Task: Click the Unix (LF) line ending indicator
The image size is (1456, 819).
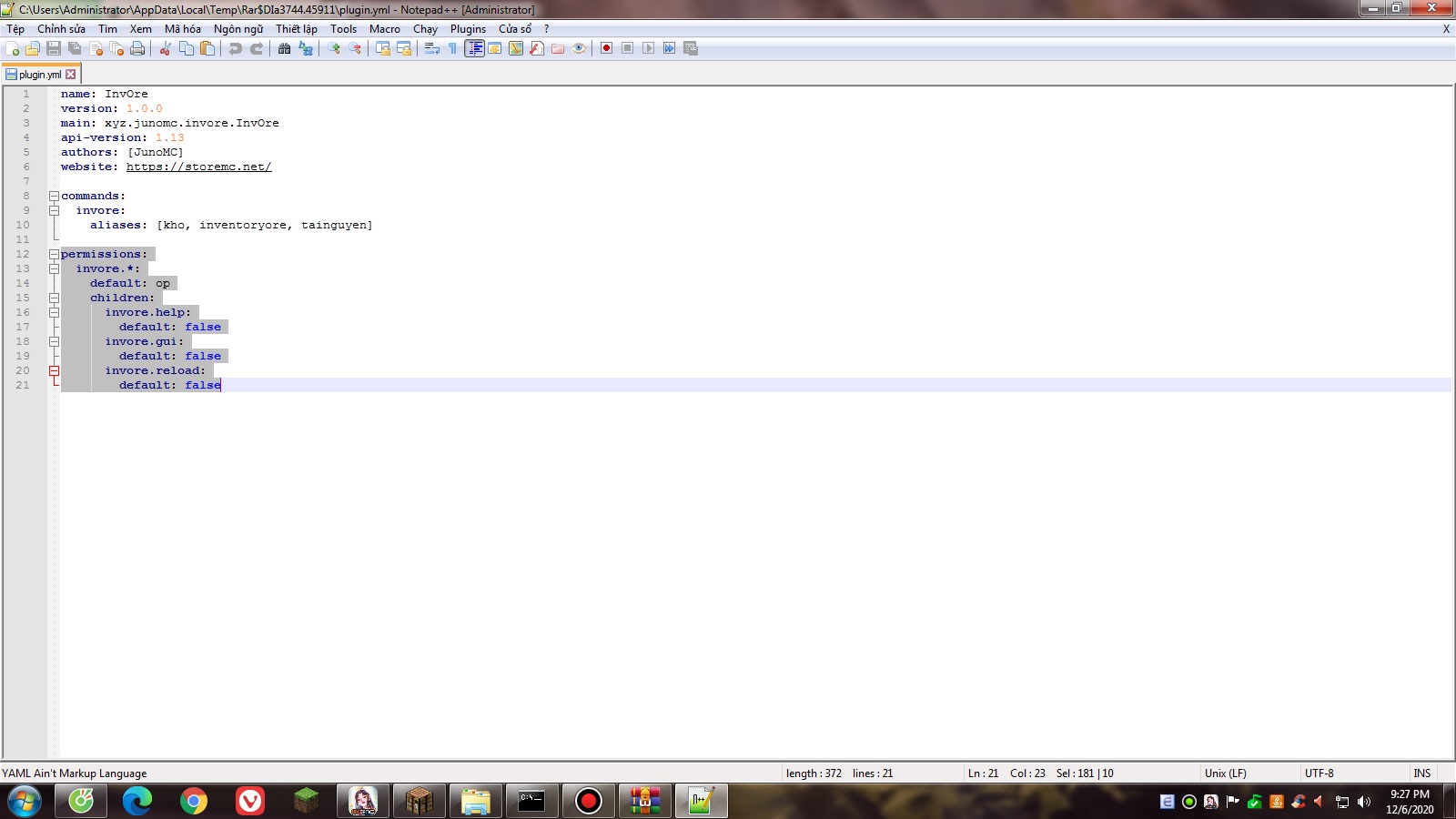Action: point(1226,773)
